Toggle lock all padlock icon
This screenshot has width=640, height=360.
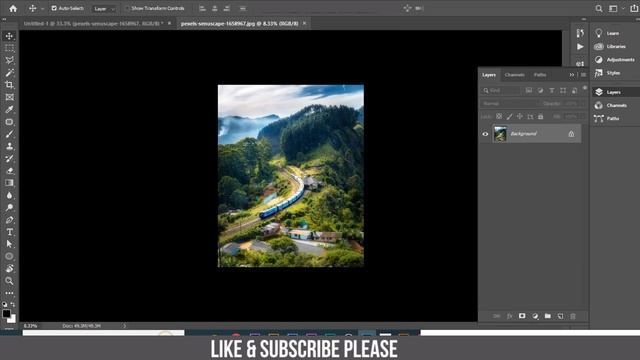540,117
